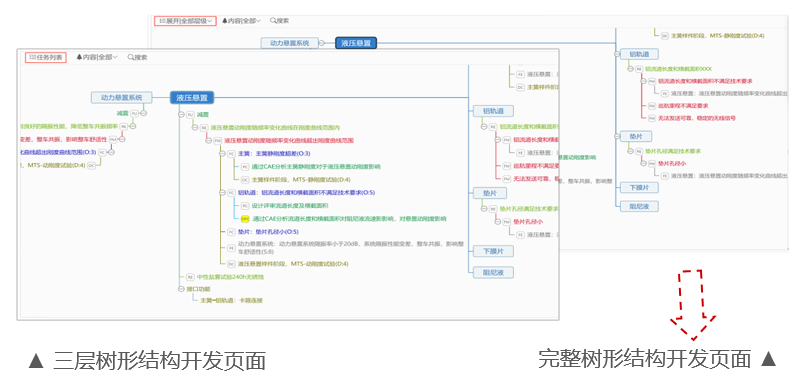Select 液压悬置 root node in back window
Viewport: 801px width, 390px height.
[356, 43]
